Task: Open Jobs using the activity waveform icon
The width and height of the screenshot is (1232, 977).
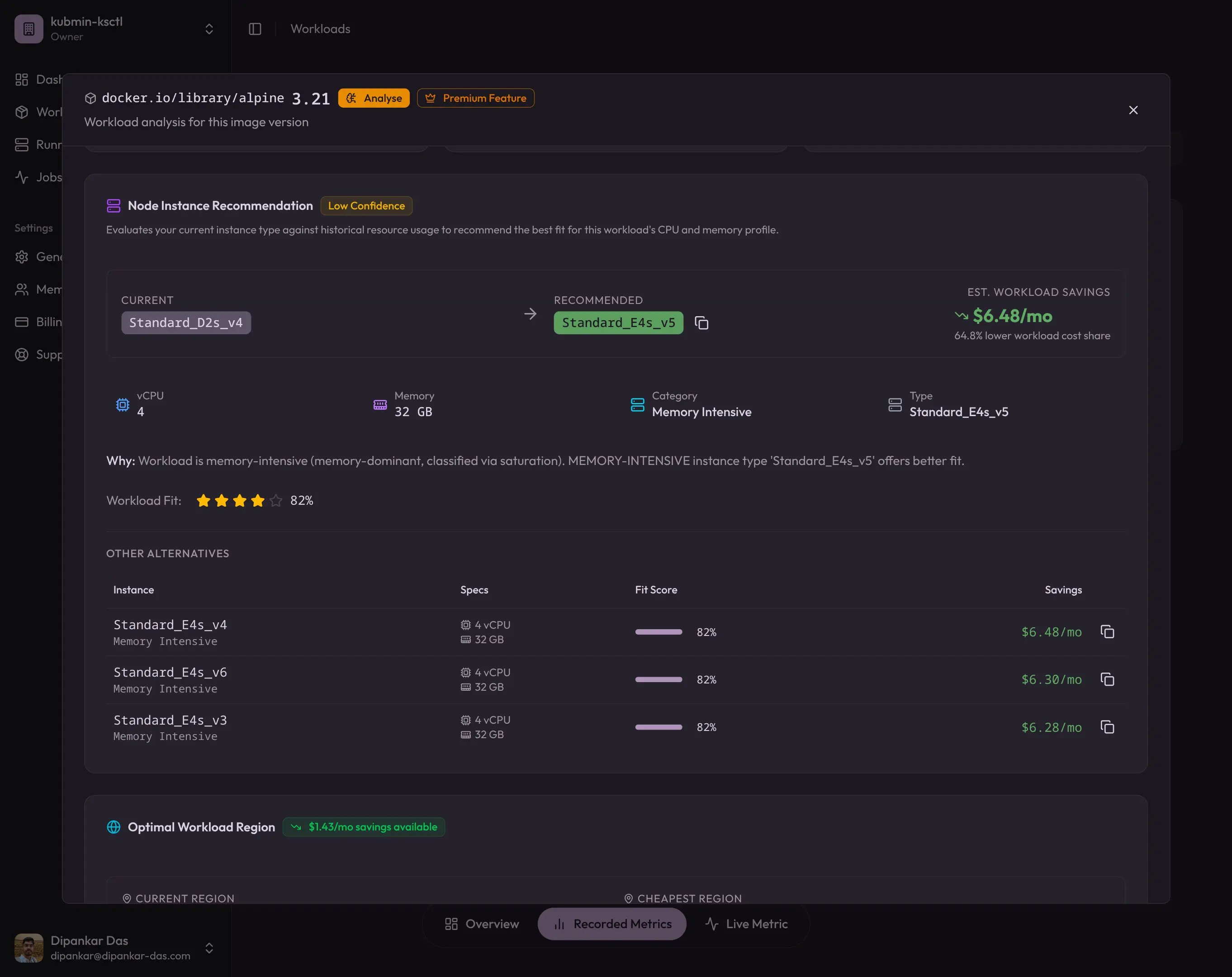Action: click(x=22, y=177)
